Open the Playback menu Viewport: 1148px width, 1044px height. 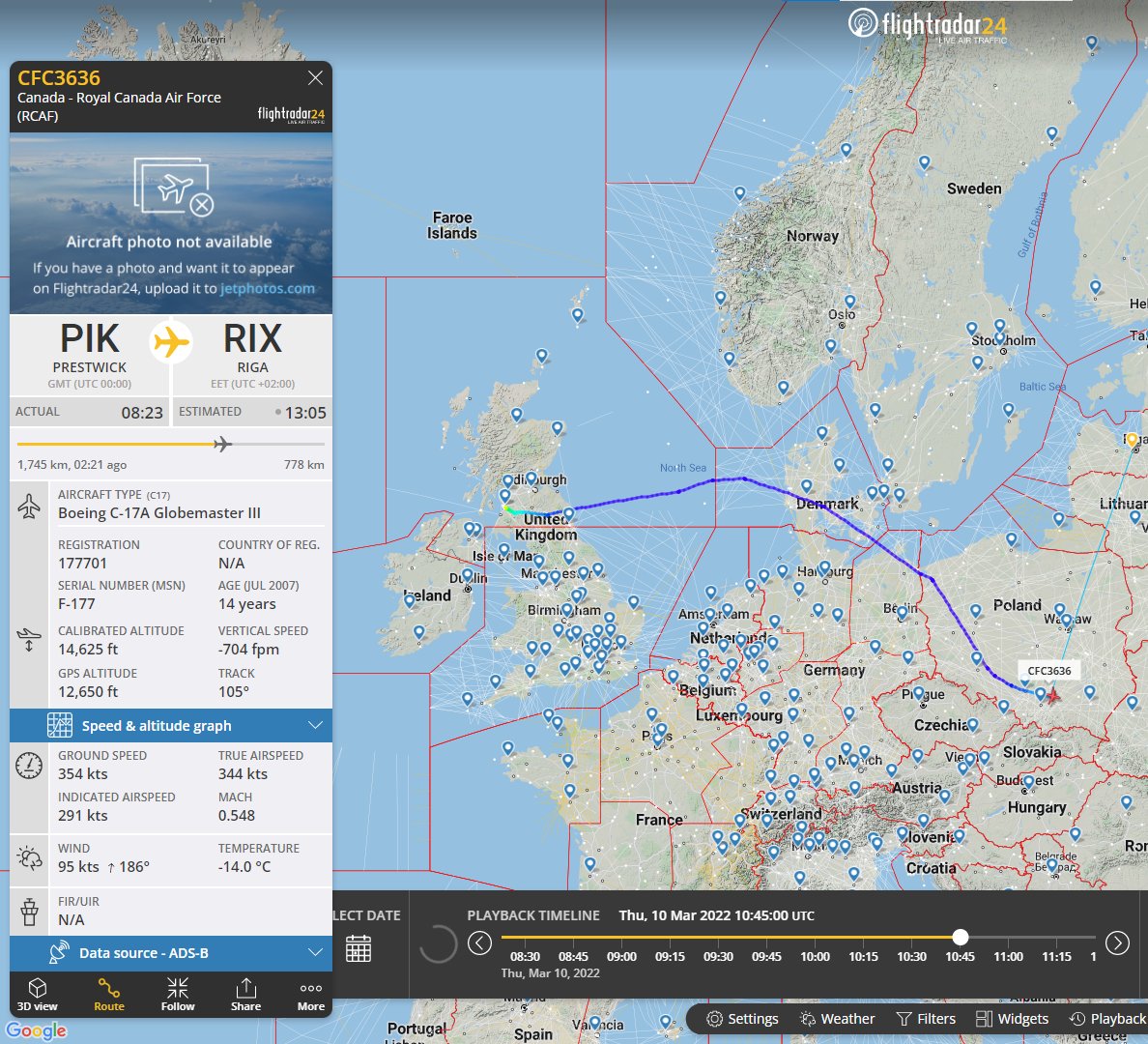click(1107, 1019)
